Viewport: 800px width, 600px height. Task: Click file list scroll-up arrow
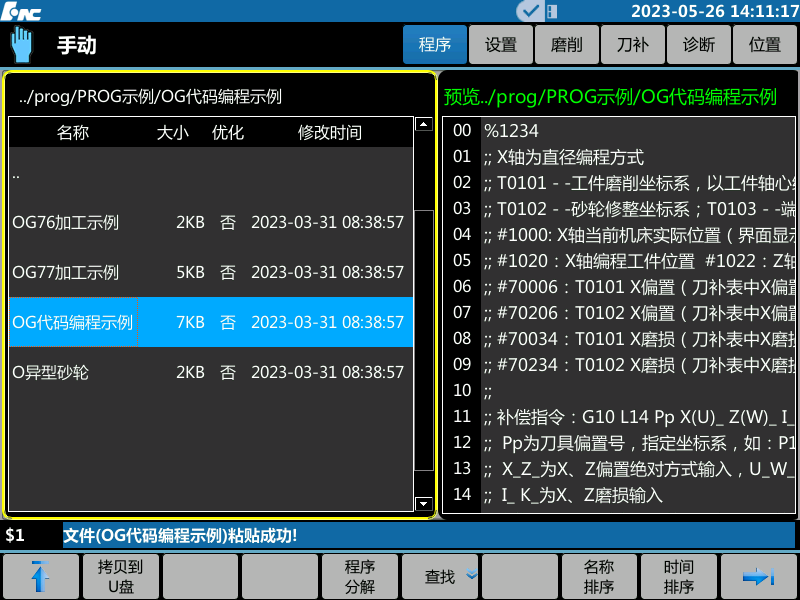point(423,125)
